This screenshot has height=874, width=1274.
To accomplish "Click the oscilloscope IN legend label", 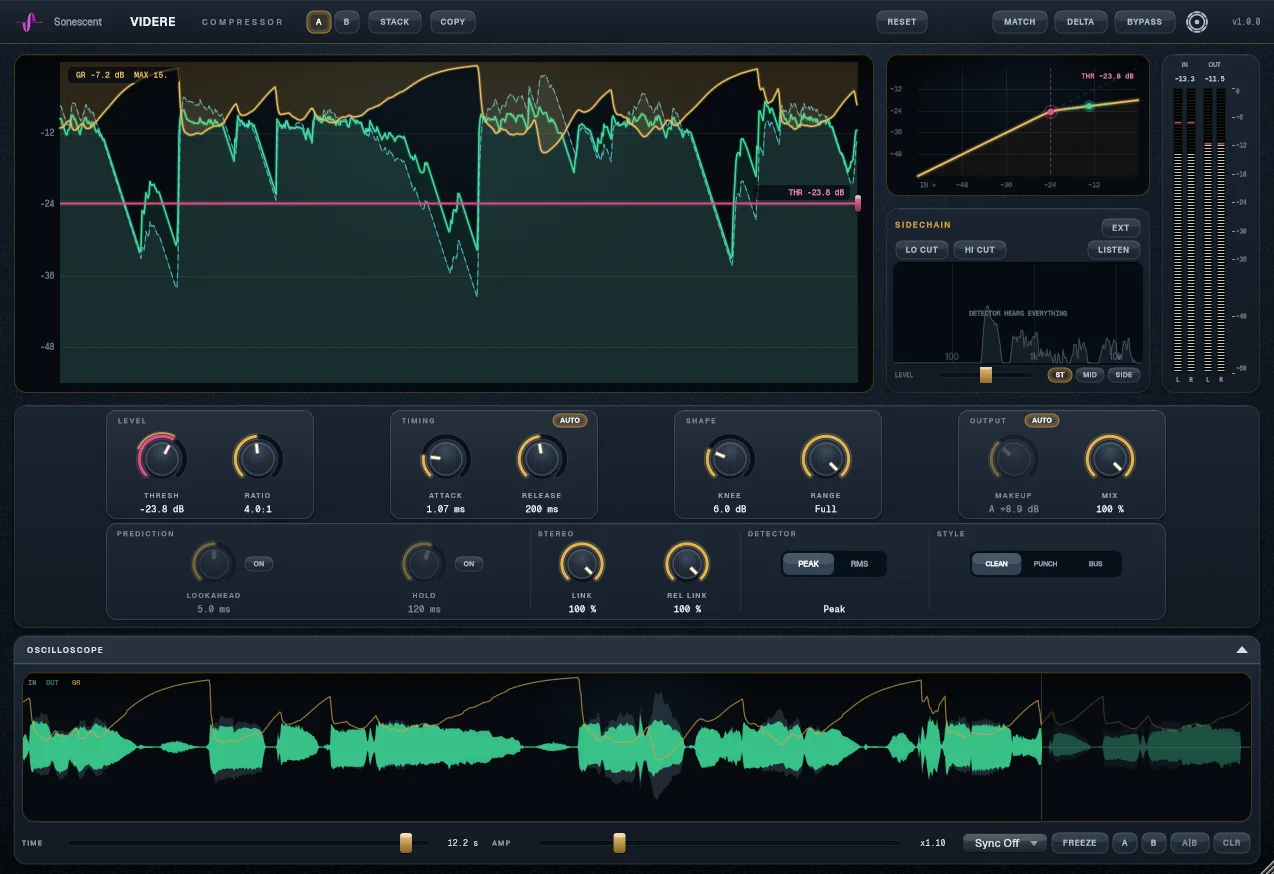I will 32,683.
